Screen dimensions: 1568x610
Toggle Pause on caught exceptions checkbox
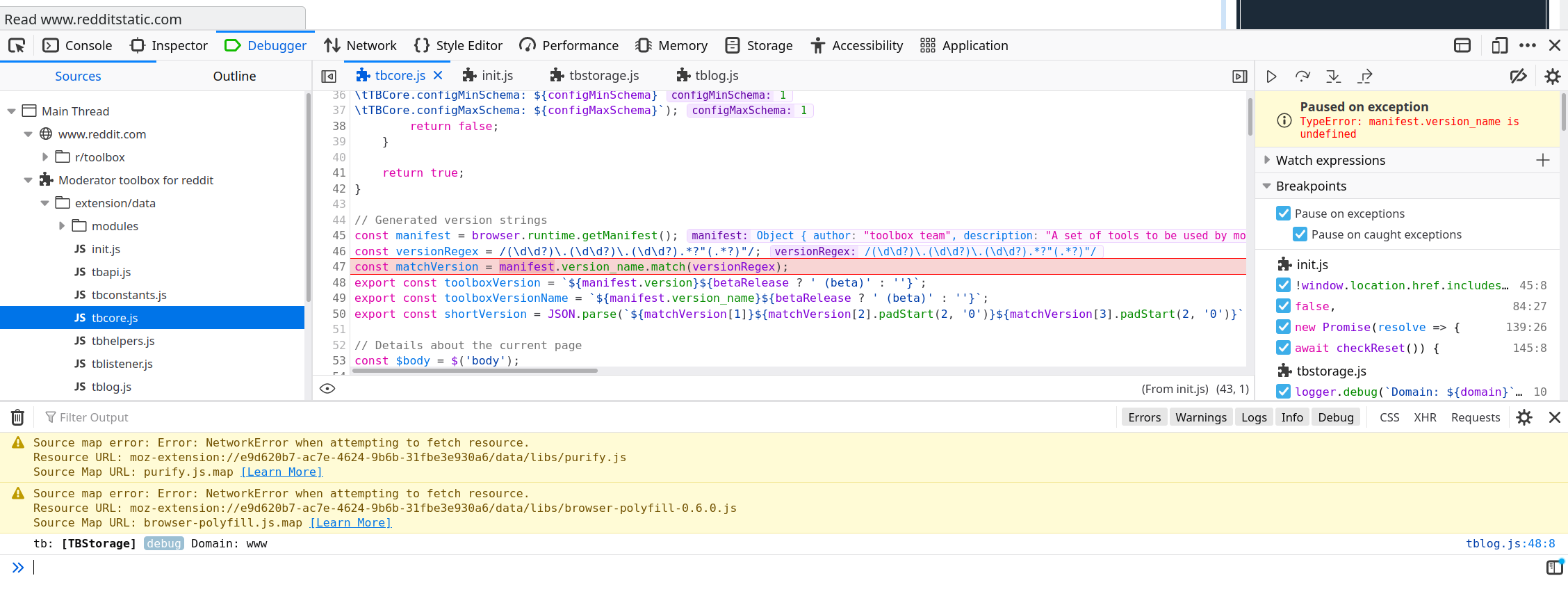pyautogui.click(x=1300, y=234)
